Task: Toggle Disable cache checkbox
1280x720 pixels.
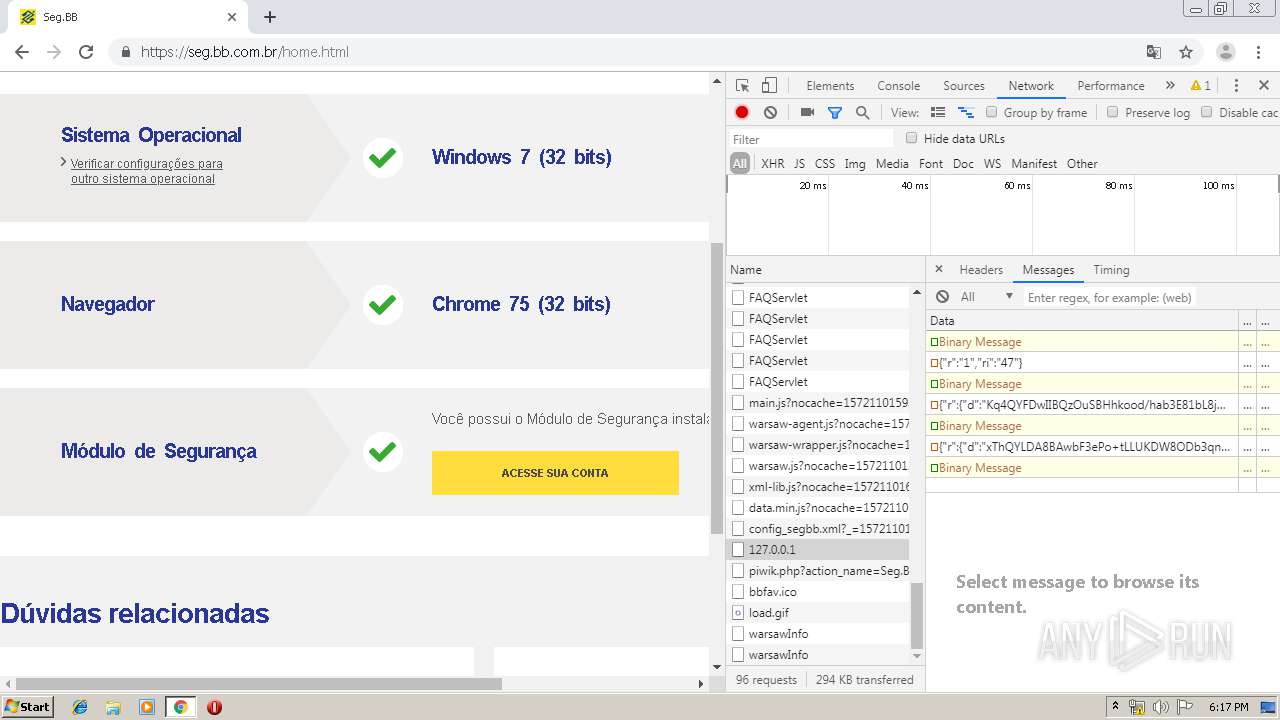Action: click(1206, 112)
